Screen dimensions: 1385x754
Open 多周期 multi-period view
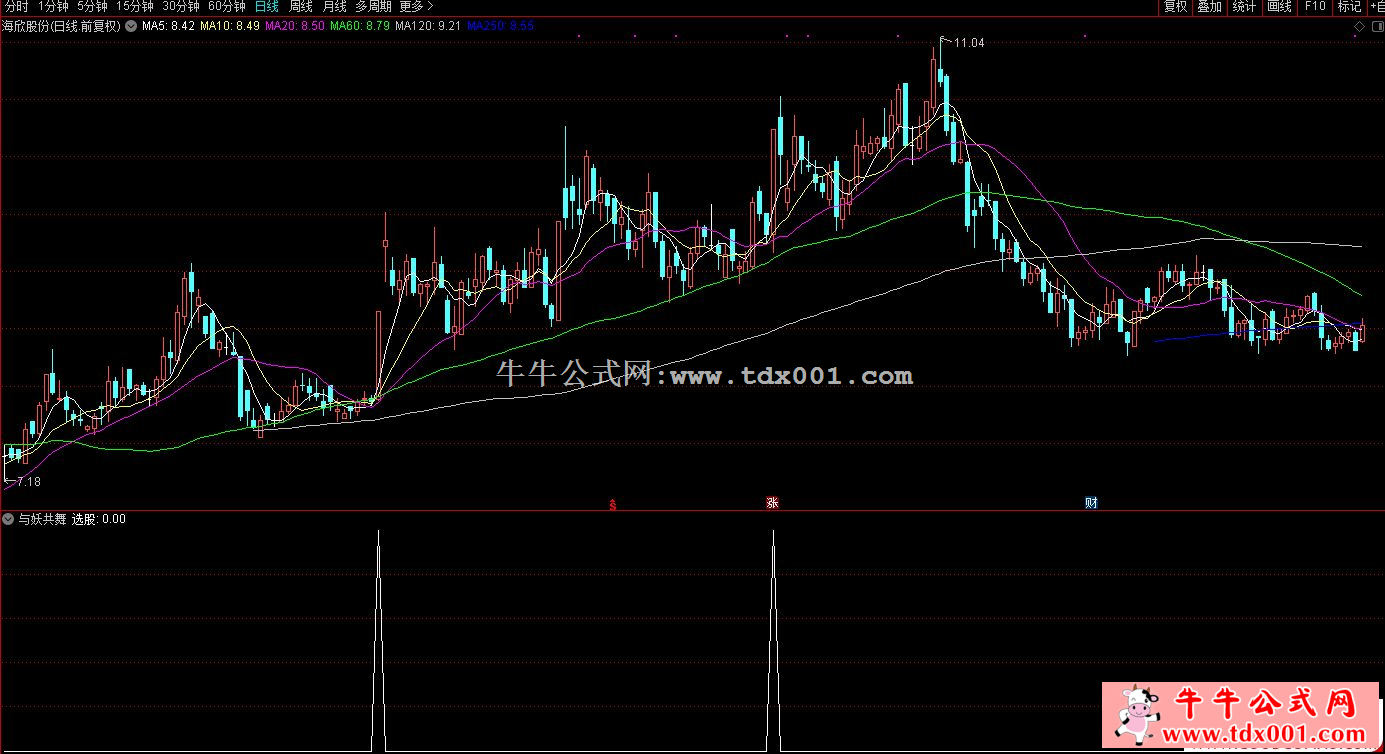coord(373,6)
